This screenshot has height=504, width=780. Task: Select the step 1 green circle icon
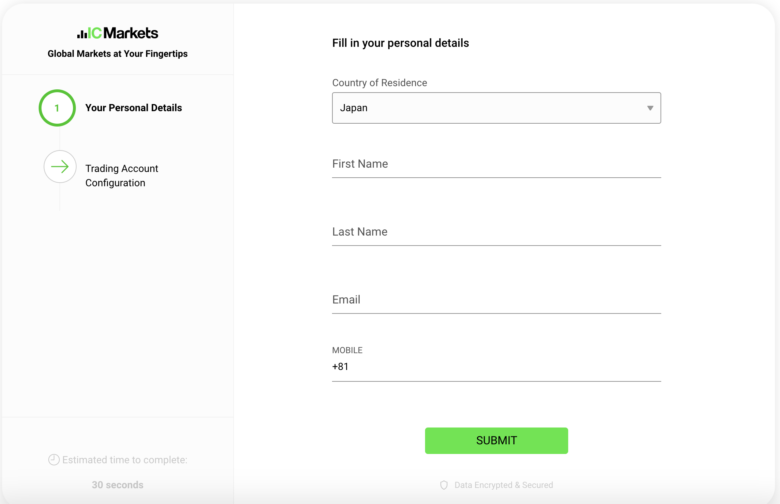[57, 108]
